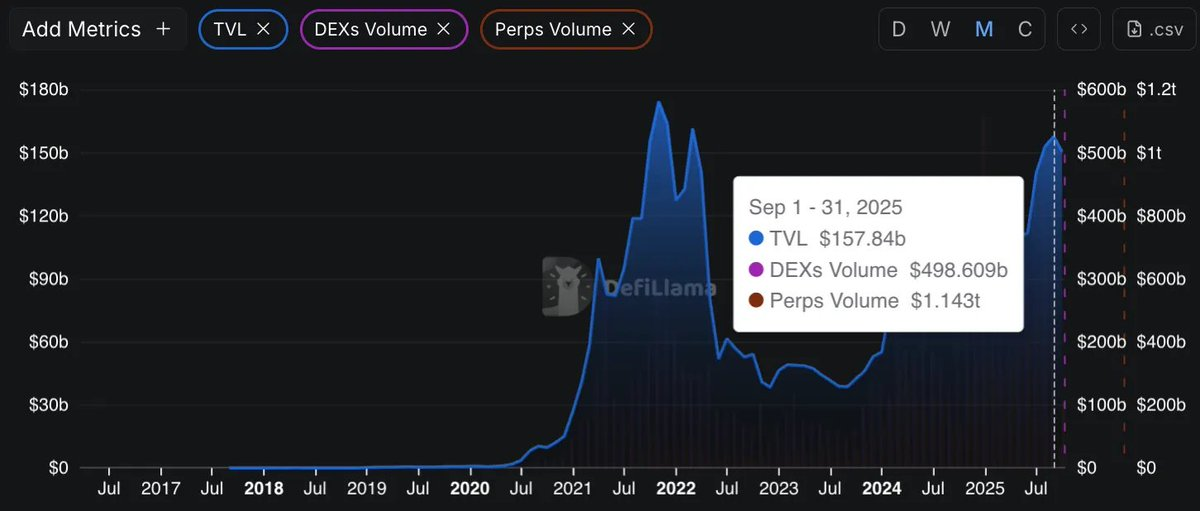Click the TVL peak of the chart line
The width and height of the screenshot is (1200, 511).
tap(659, 102)
